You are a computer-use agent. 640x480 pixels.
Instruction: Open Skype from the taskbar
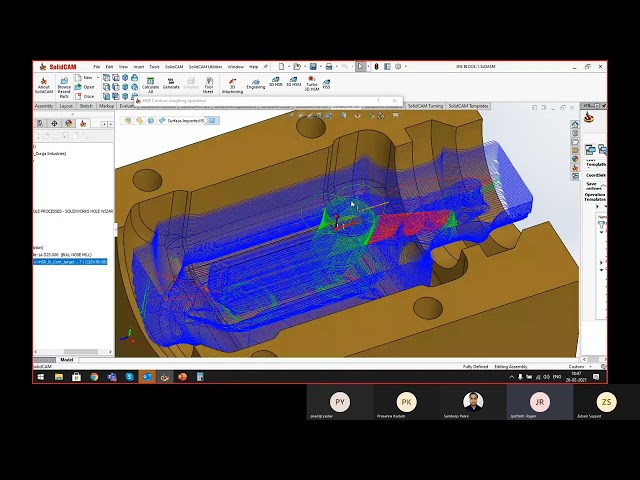pos(130,377)
